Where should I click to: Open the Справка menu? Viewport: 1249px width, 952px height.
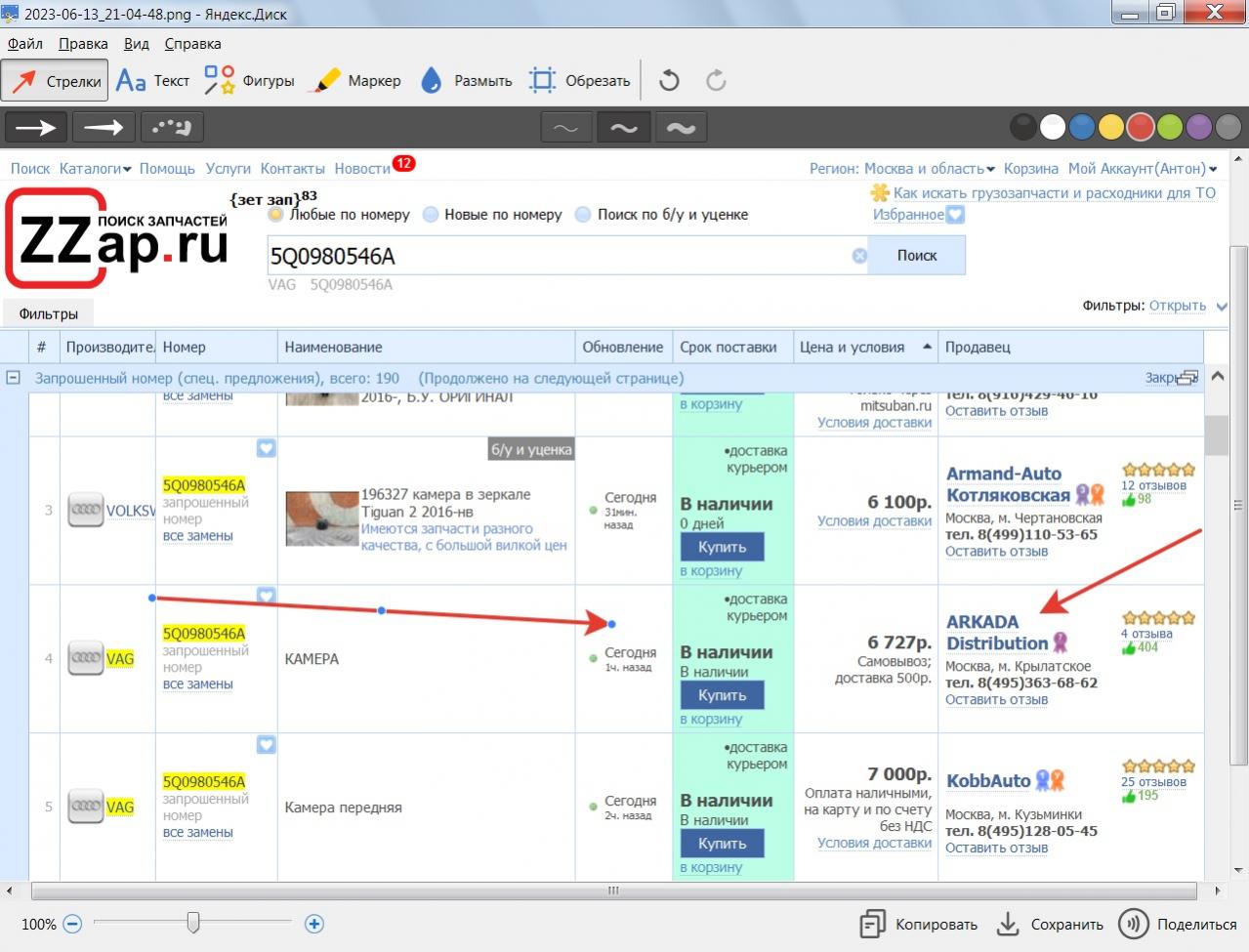coord(192,44)
